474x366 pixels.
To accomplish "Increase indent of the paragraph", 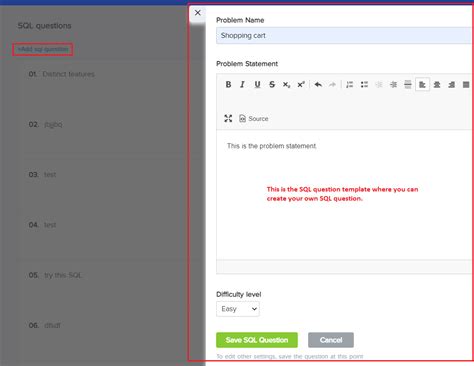I will point(393,85).
